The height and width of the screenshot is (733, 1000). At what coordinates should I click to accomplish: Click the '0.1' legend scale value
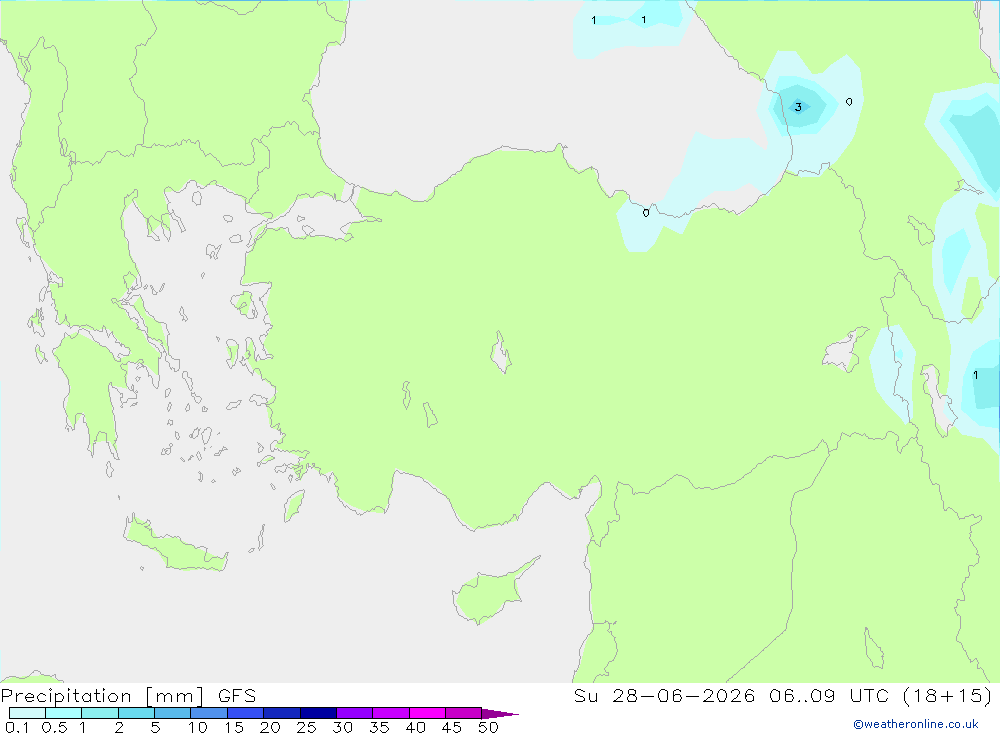pos(17,727)
